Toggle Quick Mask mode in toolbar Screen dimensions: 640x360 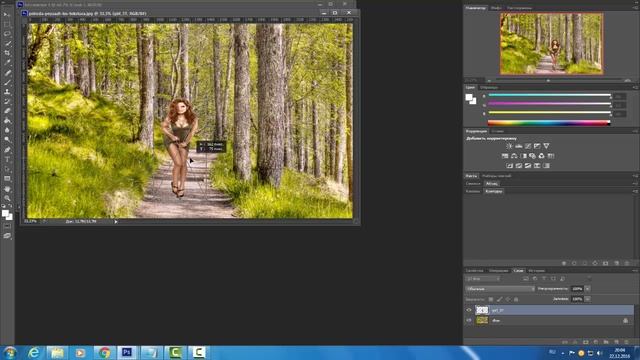[x=7, y=226]
